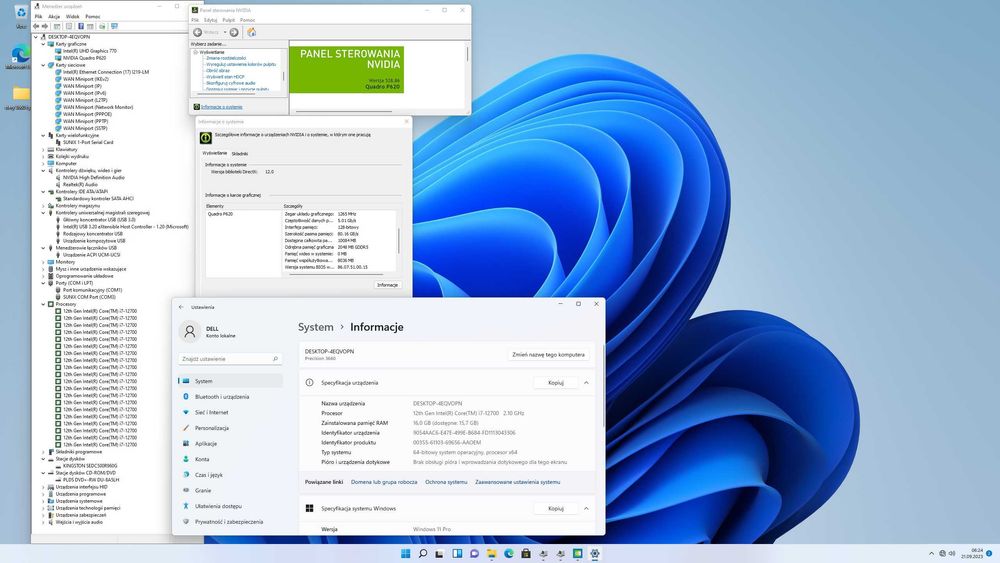Click NVIDIA panel Back arrow button

[198, 32]
